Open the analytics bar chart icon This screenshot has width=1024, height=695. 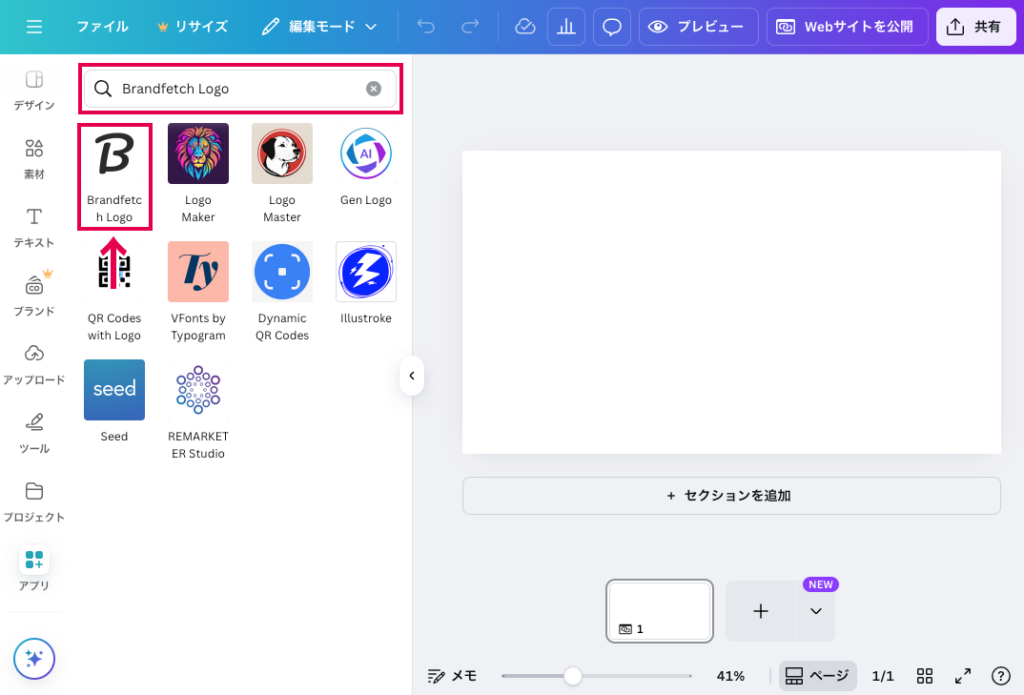(x=566, y=27)
